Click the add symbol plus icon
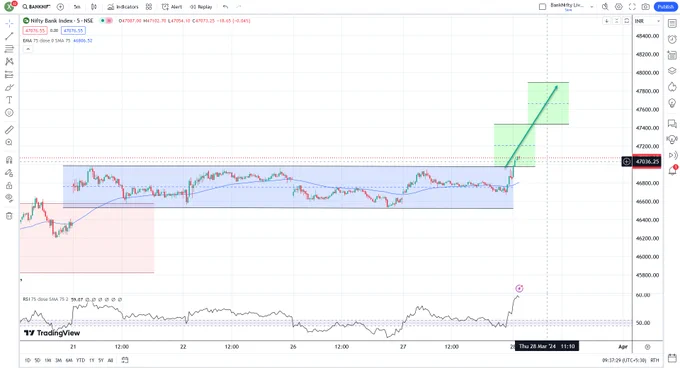This screenshot has height=368, width=680. 60,7
